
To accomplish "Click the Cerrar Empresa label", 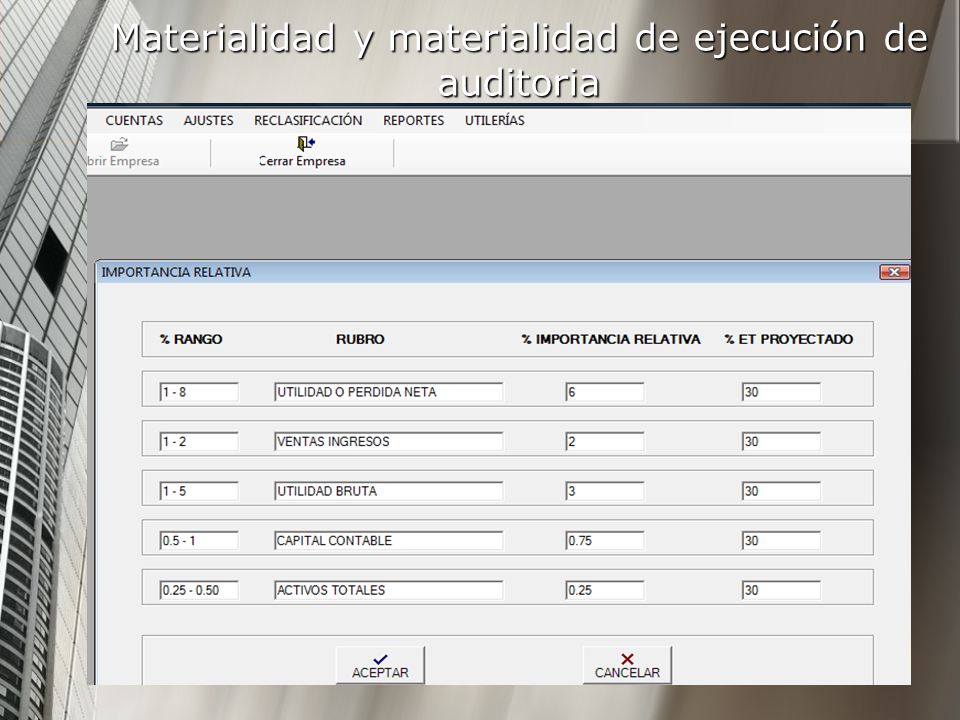I will pos(302,161).
